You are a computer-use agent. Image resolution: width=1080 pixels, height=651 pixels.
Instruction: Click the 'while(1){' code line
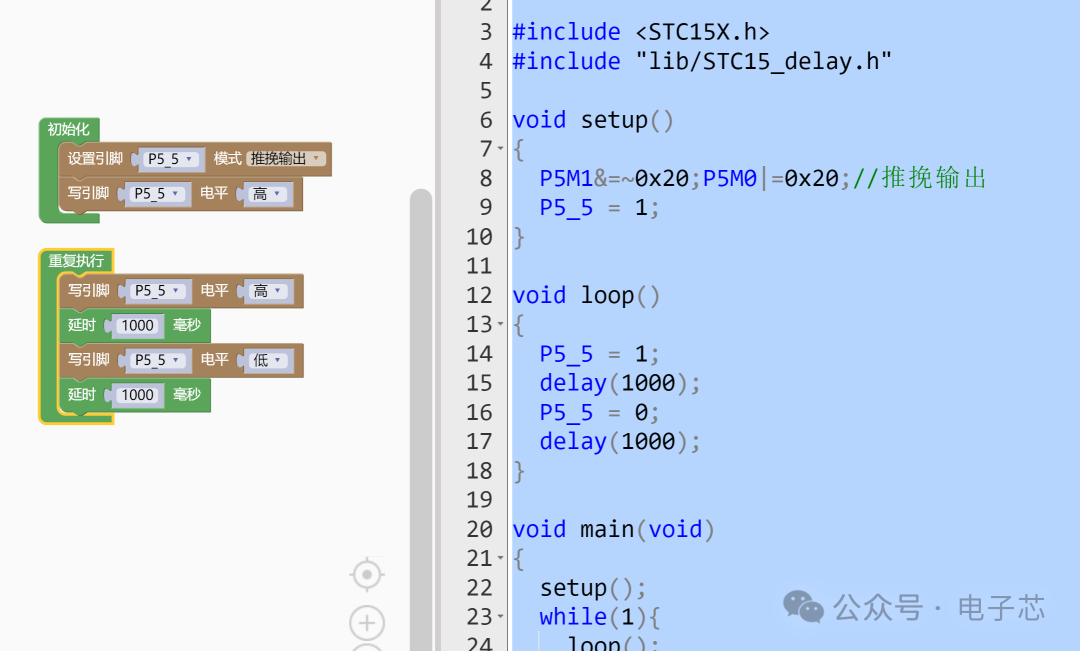click(x=600, y=617)
